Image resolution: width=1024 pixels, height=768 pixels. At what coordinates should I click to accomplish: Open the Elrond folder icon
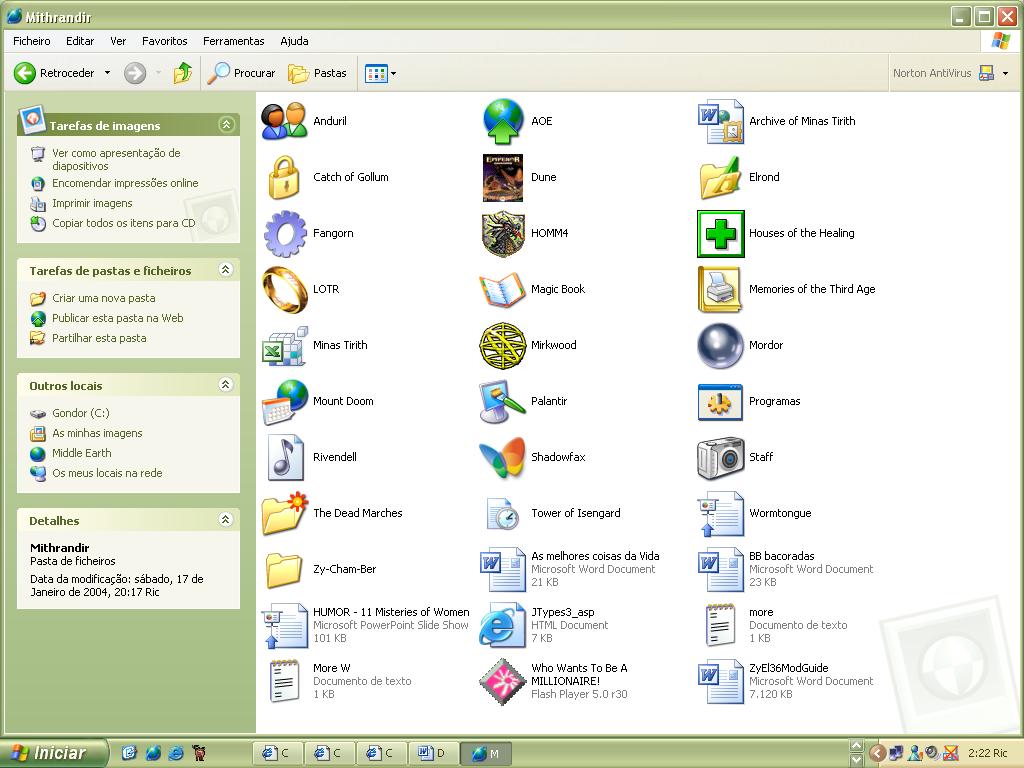pyautogui.click(x=720, y=178)
